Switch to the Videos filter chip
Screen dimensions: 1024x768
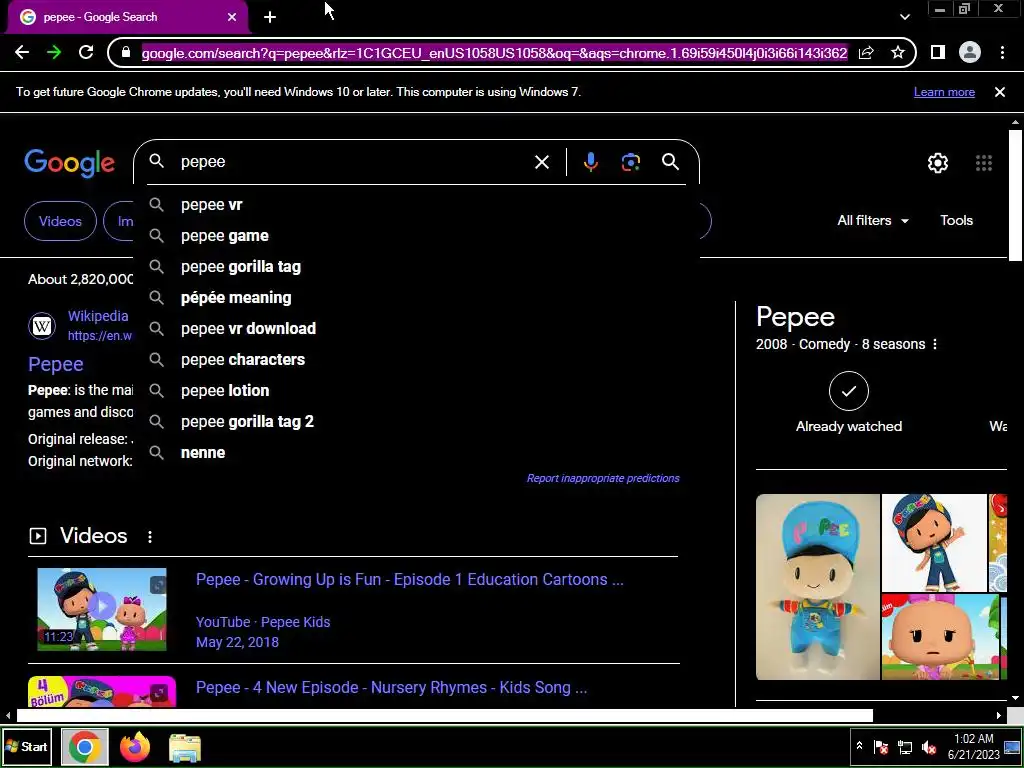point(60,221)
